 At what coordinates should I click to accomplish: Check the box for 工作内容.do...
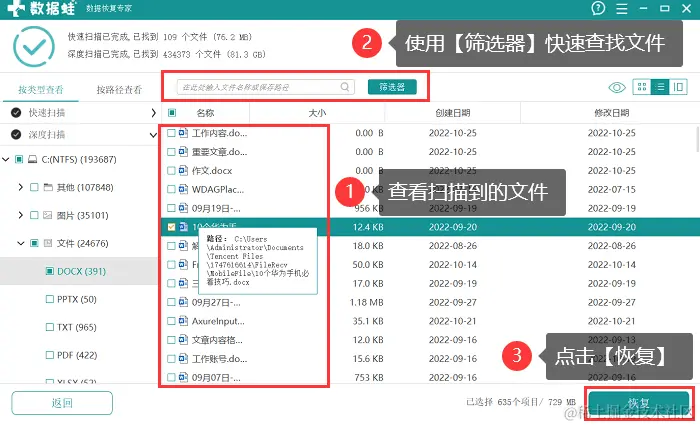[x=171, y=133]
